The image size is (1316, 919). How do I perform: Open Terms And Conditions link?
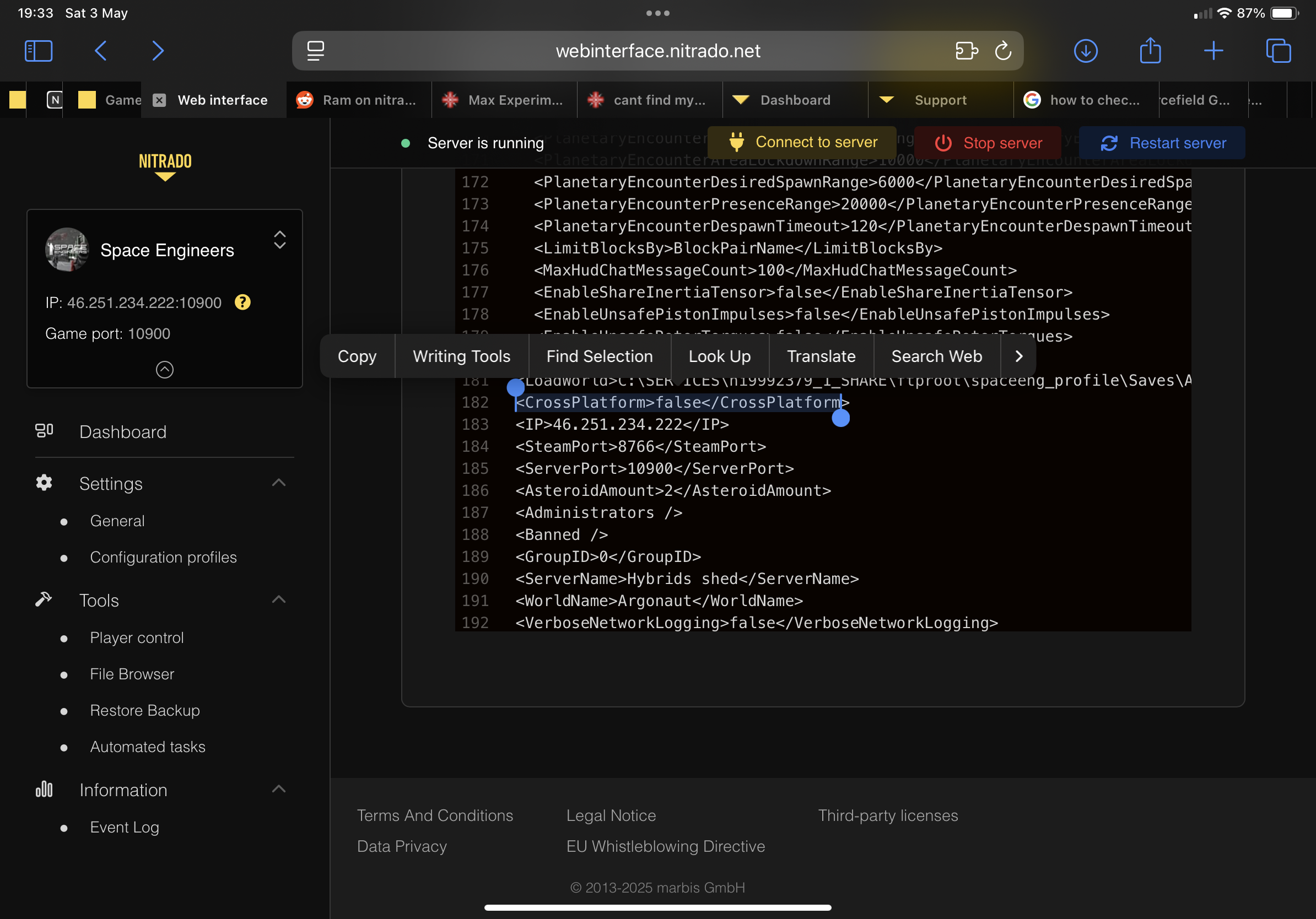click(x=434, y=815)
